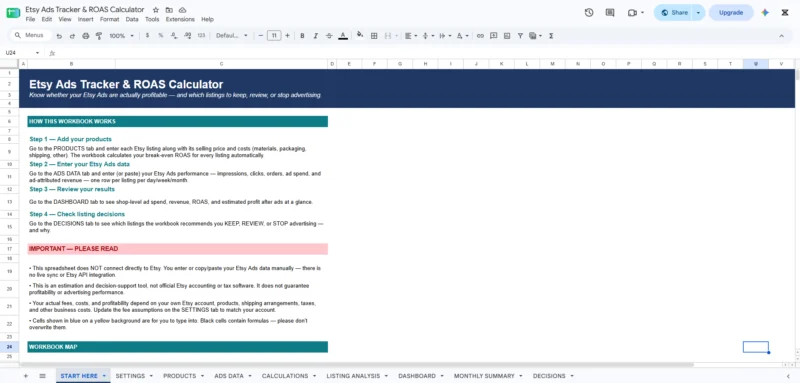
Task: Increase decimal places
Action: 187,36
